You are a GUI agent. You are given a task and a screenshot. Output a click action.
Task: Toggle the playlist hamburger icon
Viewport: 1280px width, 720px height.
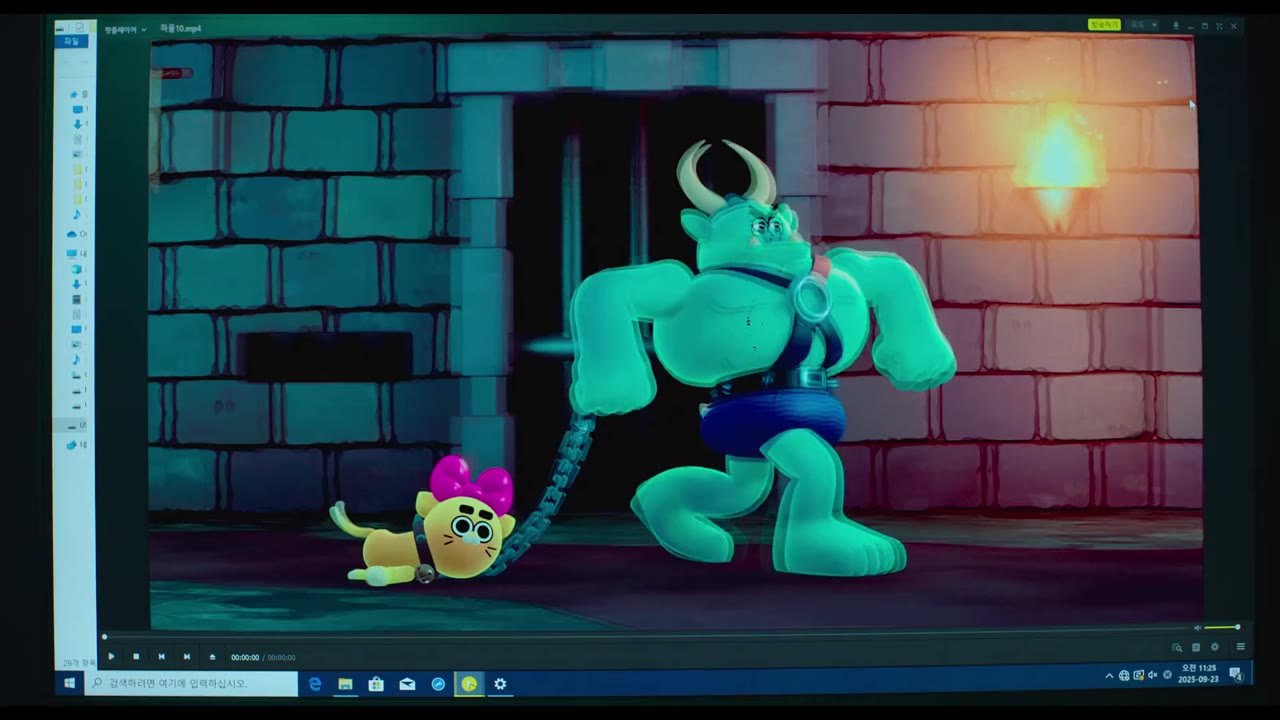pyautogui.click(x=1240, y=647)
